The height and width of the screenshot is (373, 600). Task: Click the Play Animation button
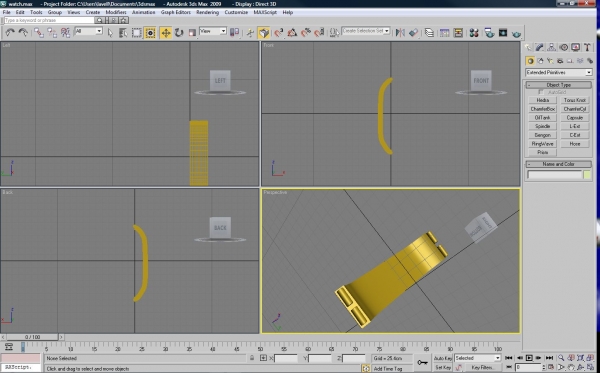tap(529, 358)
